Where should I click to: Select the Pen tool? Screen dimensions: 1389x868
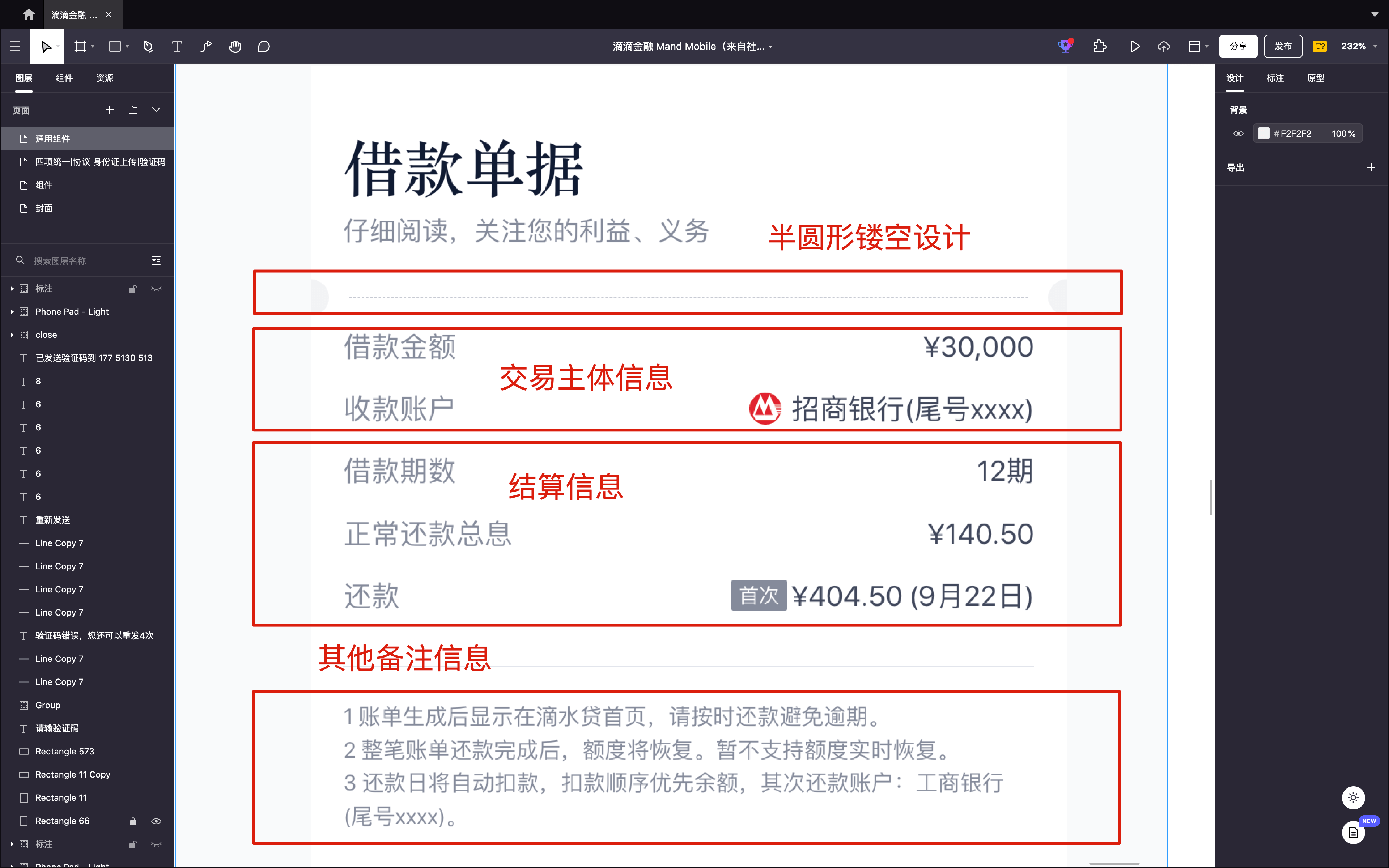(x=149, y=47)
